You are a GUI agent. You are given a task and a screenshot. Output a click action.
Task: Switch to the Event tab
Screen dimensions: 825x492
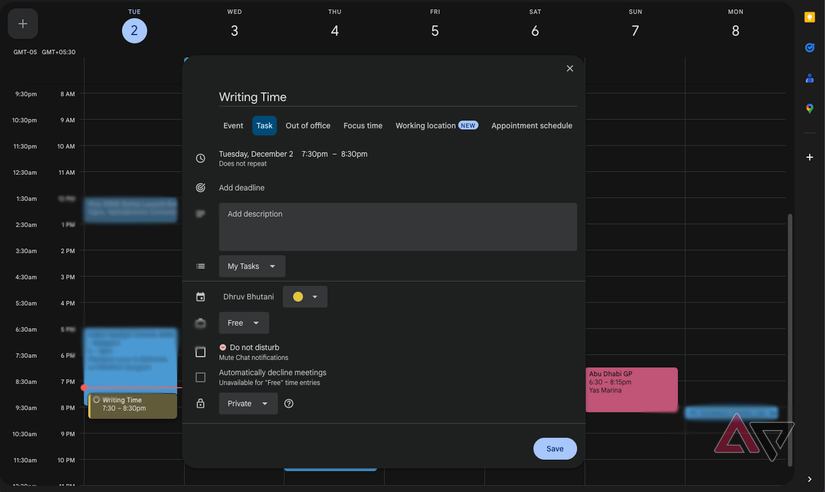(233, 126)
